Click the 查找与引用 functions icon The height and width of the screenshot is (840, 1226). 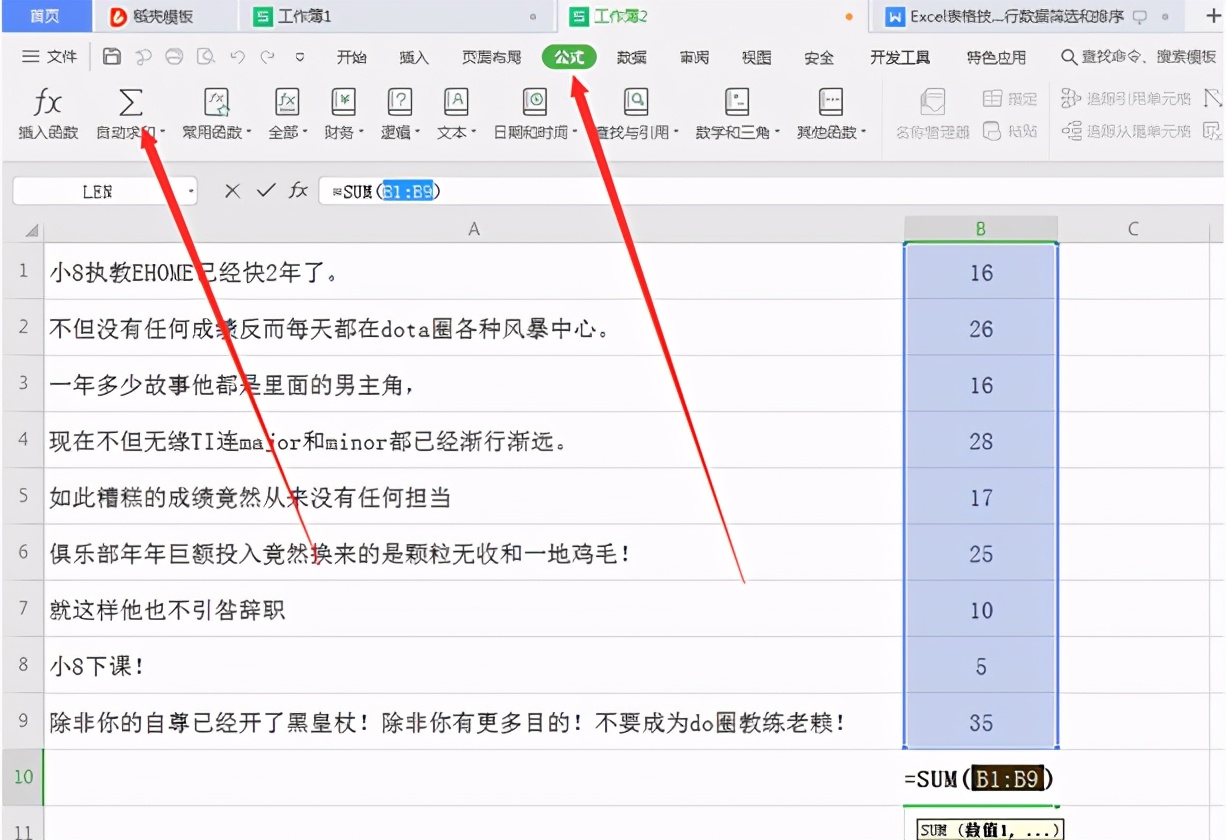(x=635, y=101)
